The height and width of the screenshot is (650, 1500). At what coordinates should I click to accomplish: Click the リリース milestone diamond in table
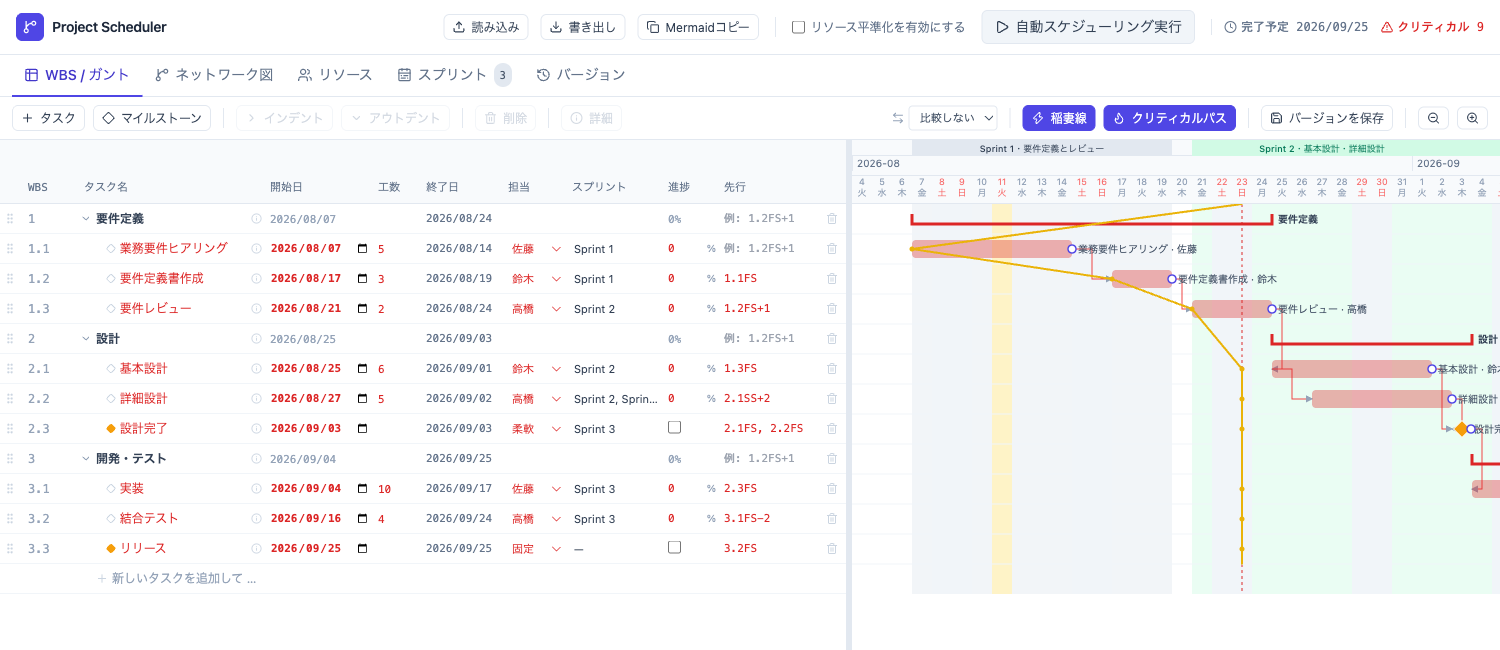point(111,548)
